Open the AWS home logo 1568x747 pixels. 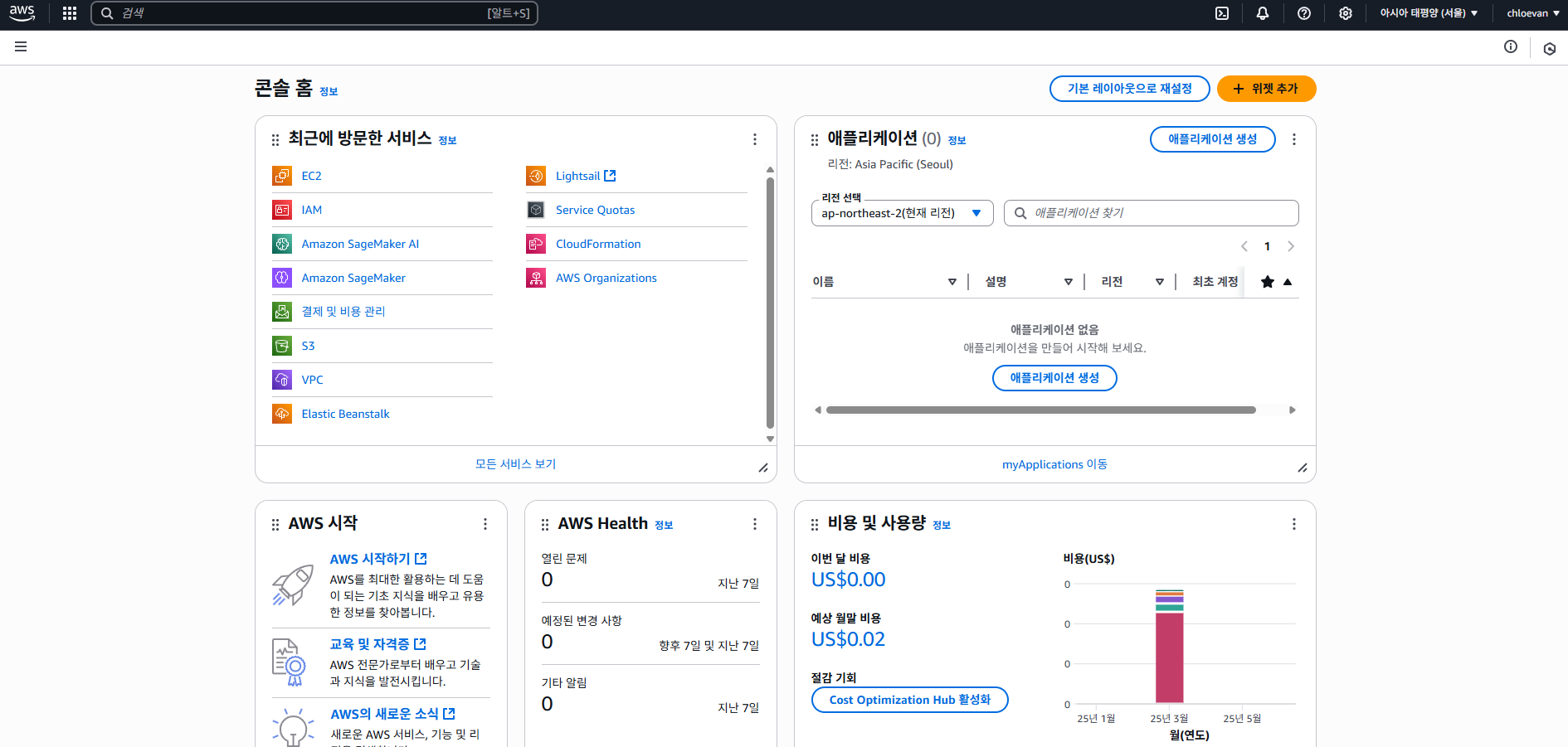[22, 12]
